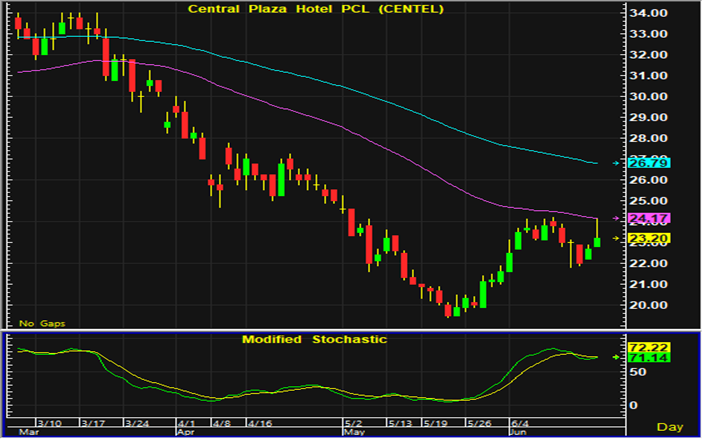Viewport: 703px width, 439px height.
Task: Click the 33.00 price axis label
Action: (648, 34)
